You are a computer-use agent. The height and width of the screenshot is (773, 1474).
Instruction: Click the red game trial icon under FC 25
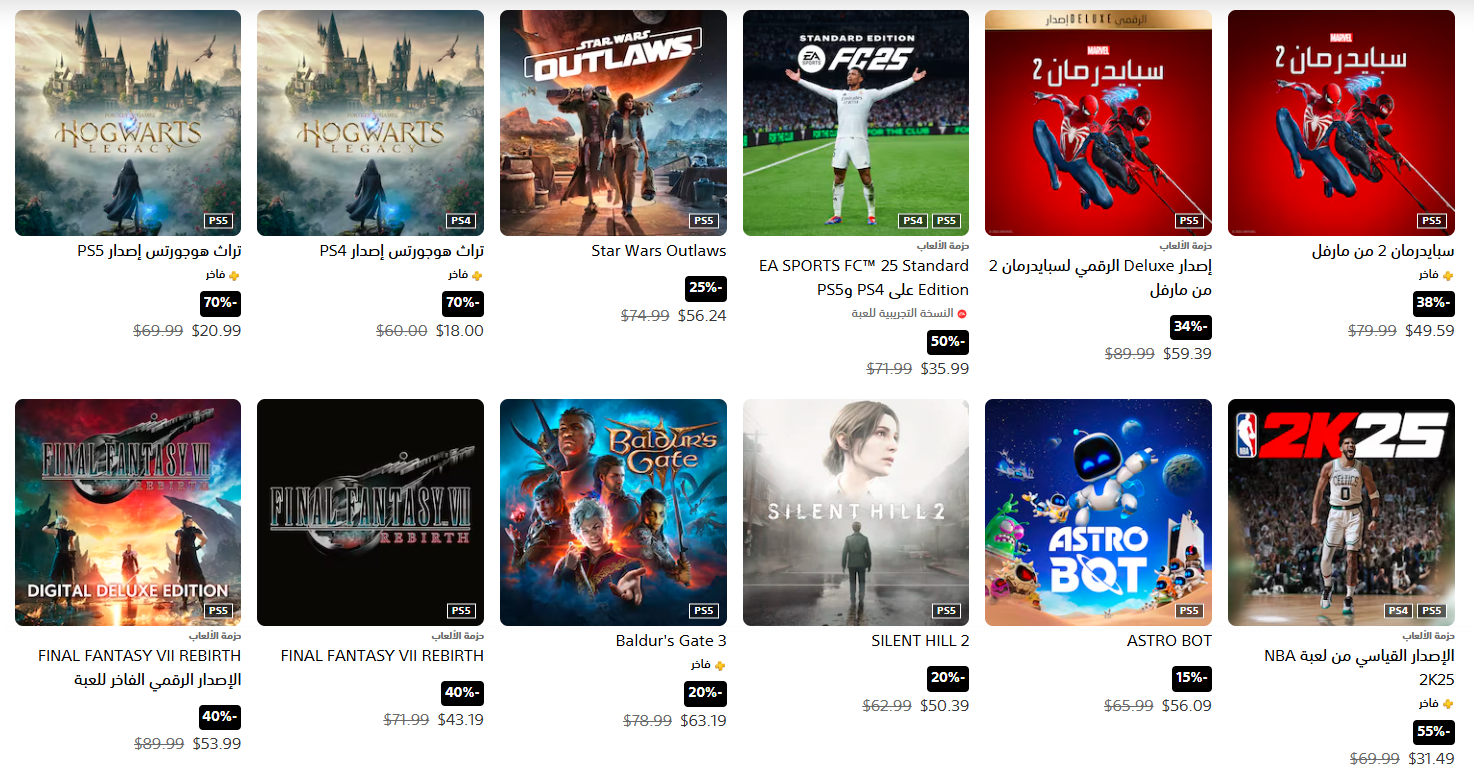[962, 314]
